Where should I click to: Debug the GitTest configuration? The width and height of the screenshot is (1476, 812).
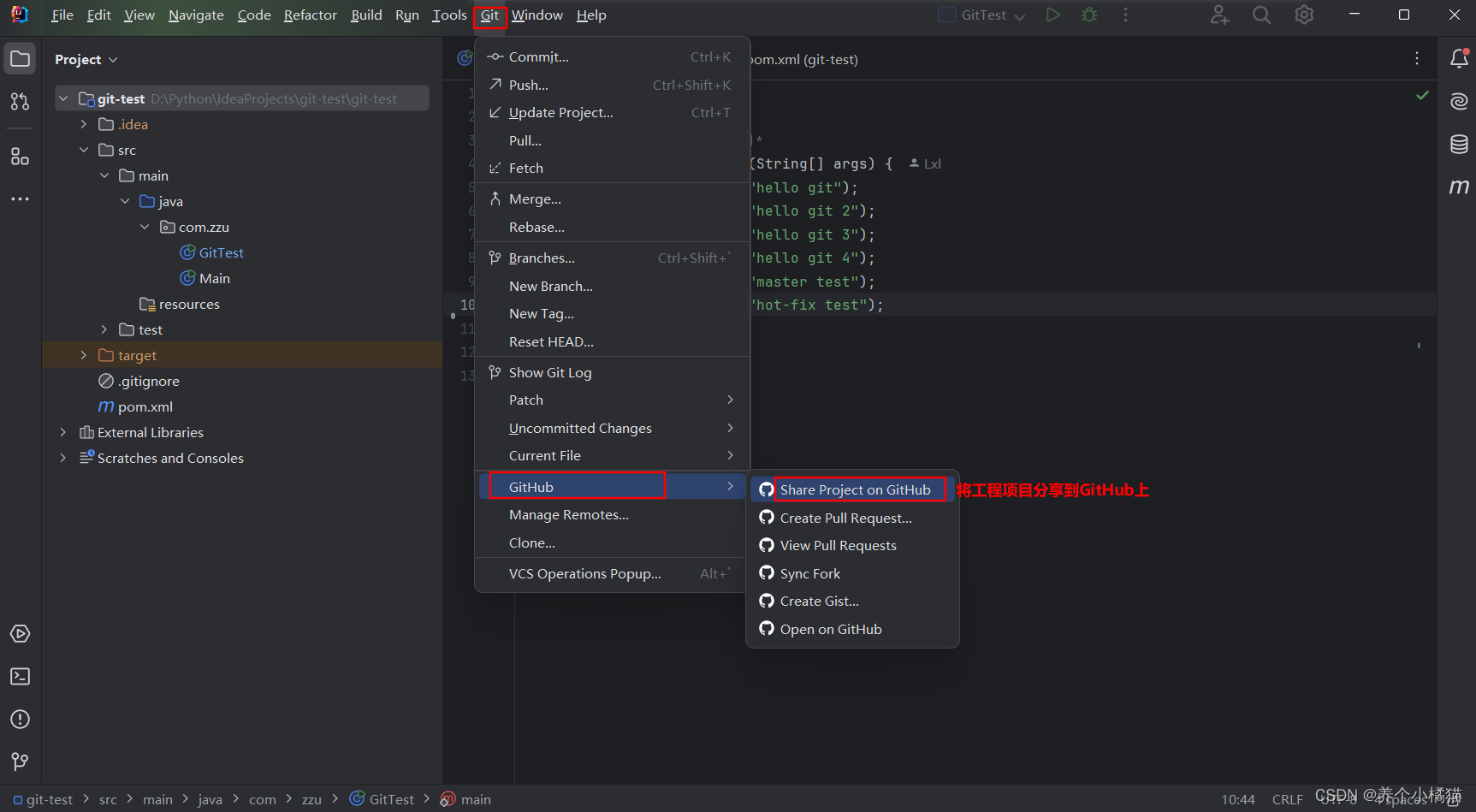(1089, 15)
